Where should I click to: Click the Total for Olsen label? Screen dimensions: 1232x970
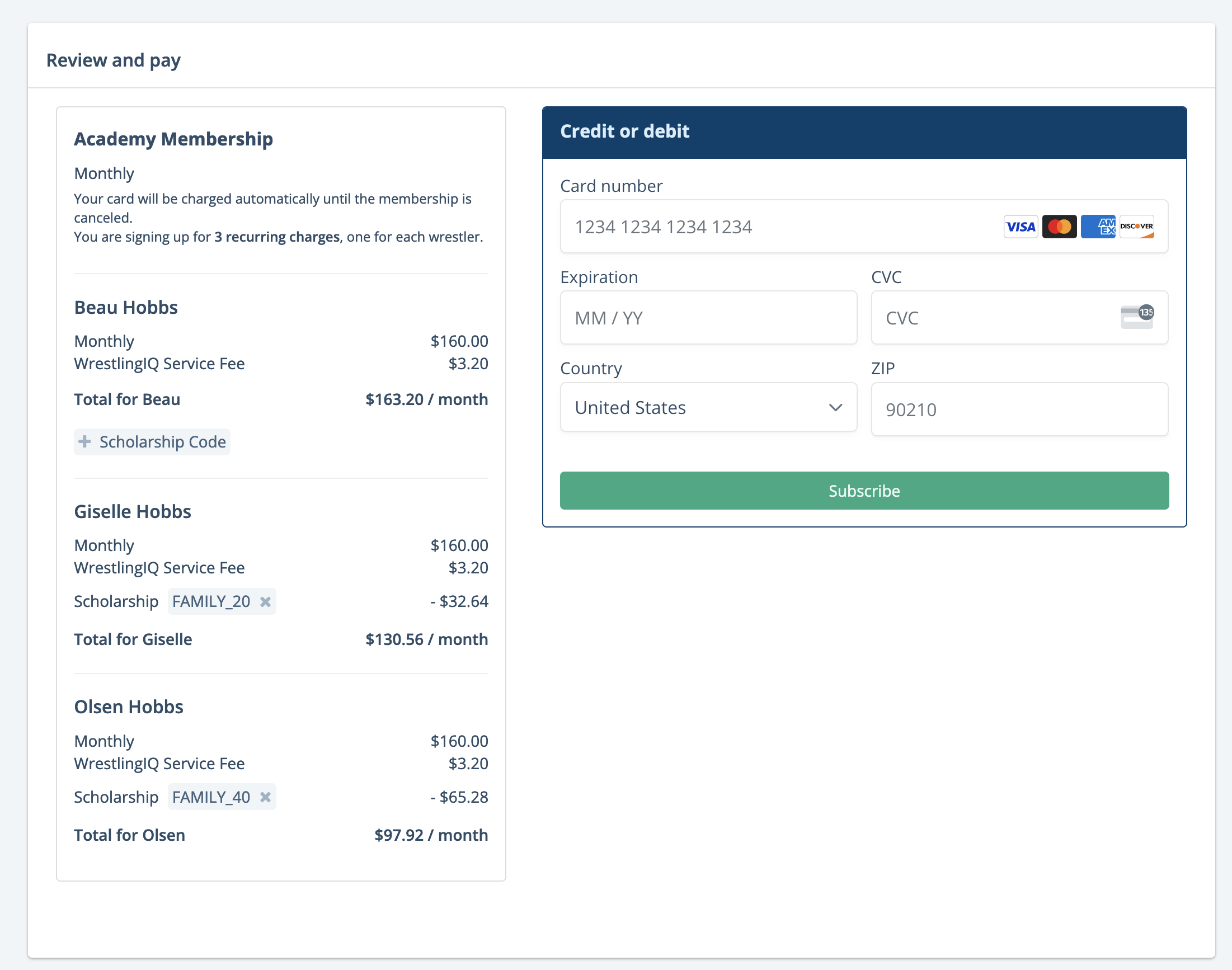(129, 835)
